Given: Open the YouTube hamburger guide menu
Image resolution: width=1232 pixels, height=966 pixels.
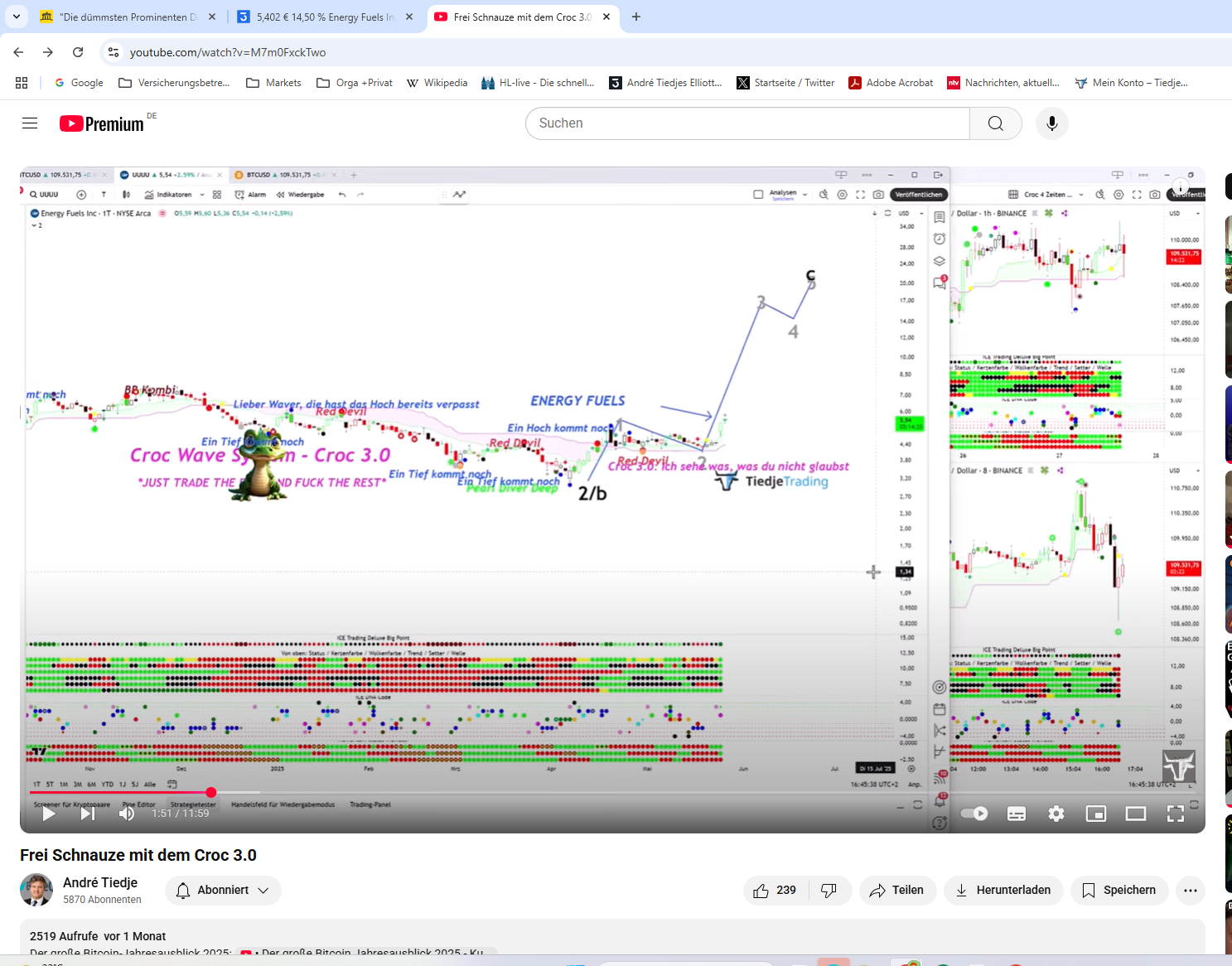Looking at the screenshot, I should tap(30, 123).
